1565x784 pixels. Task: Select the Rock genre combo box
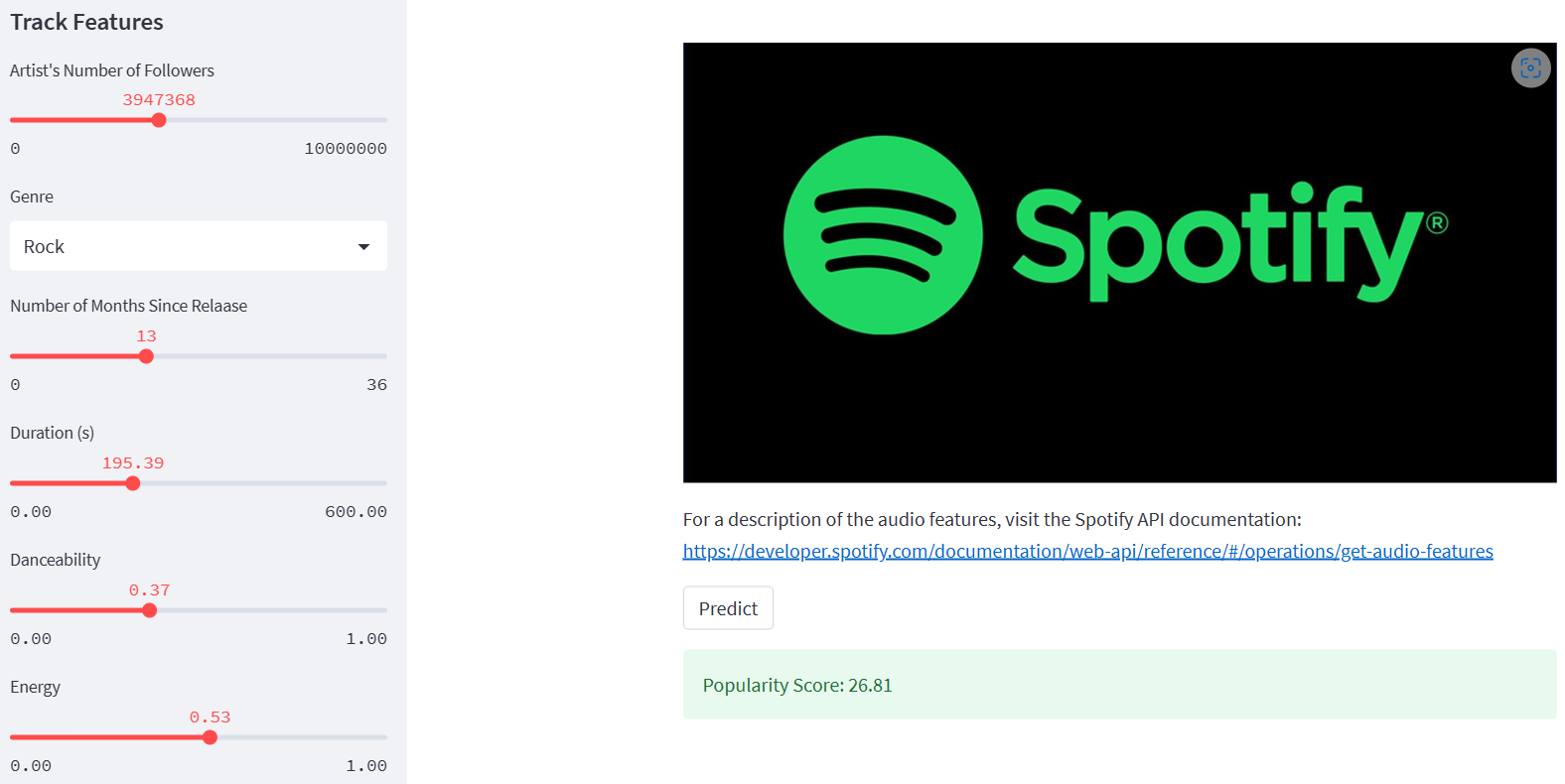point(199,246)
